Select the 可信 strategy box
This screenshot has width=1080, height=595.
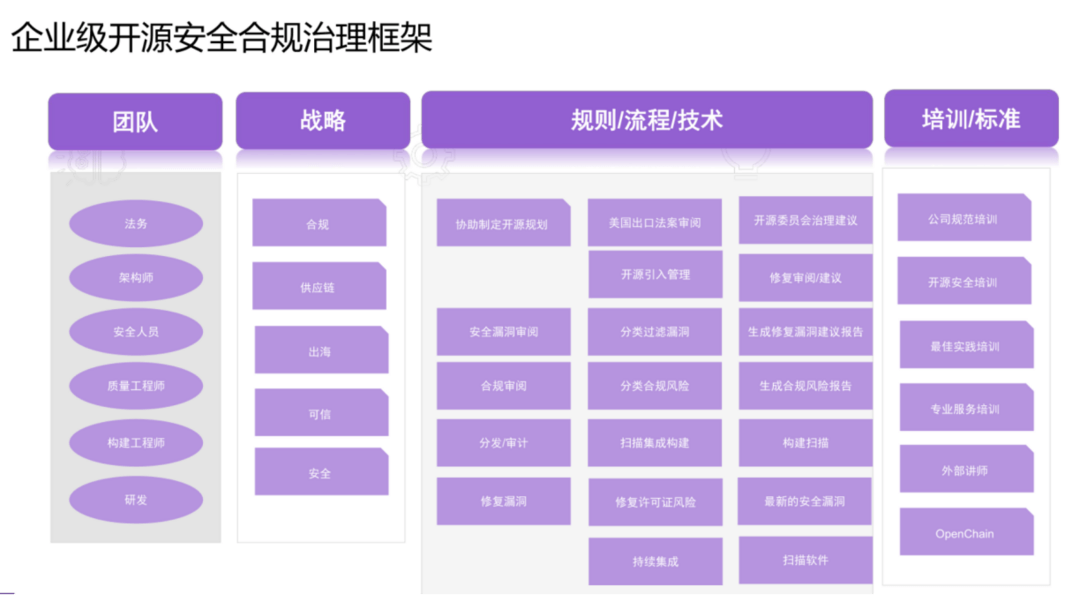[321, 413]
